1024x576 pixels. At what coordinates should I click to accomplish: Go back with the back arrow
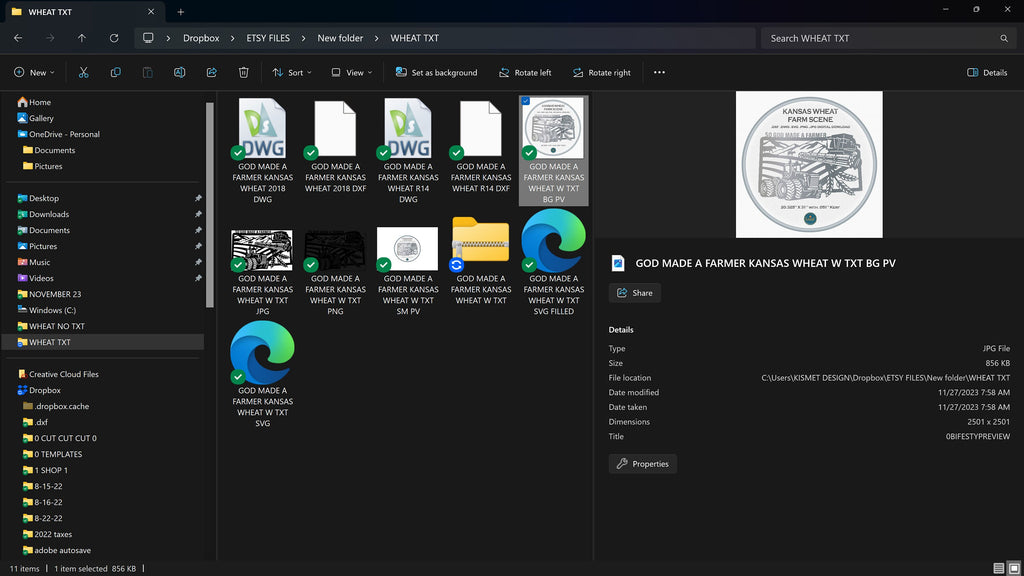(x=18, y=38)
